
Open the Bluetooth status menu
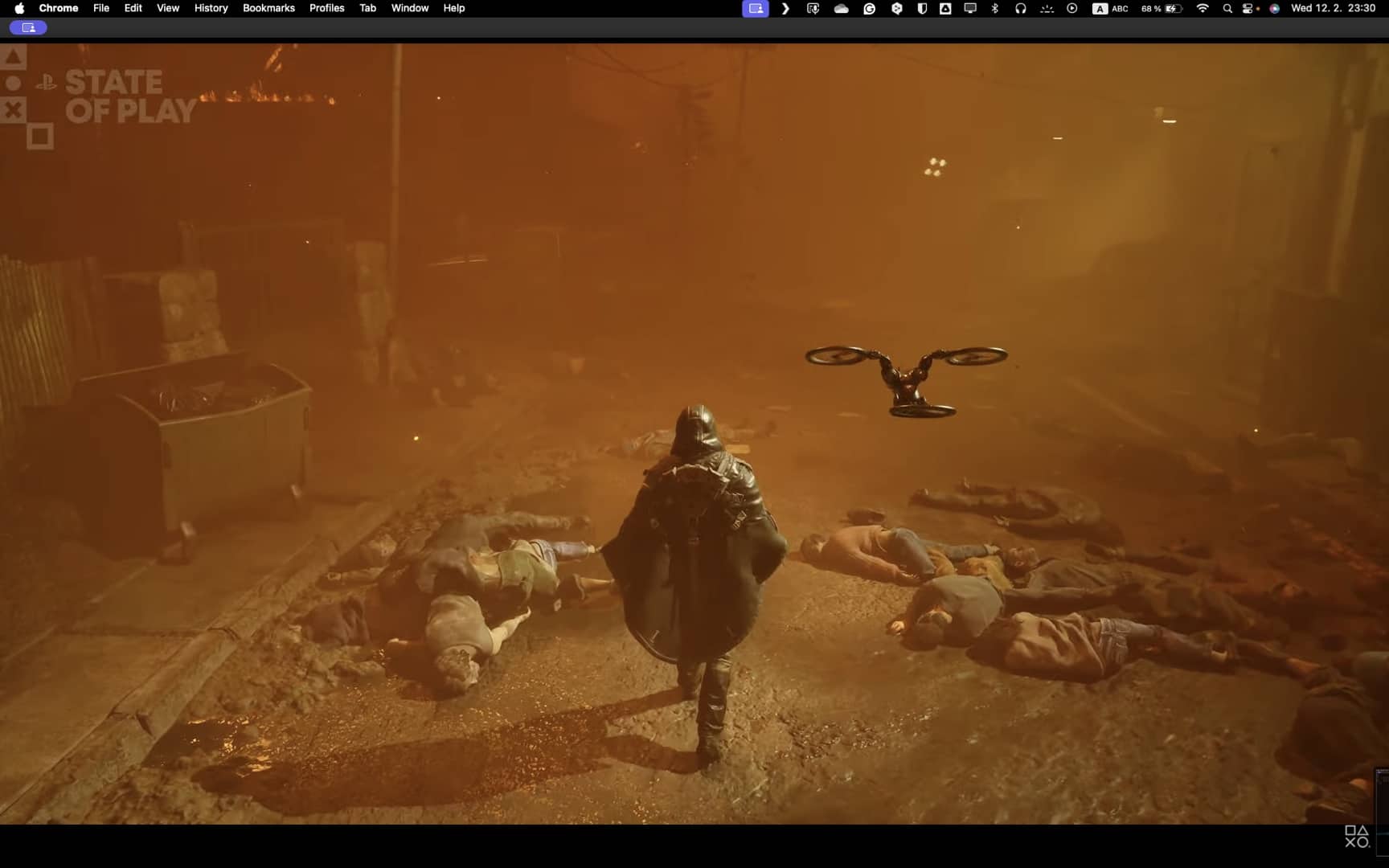coord(995,8)
